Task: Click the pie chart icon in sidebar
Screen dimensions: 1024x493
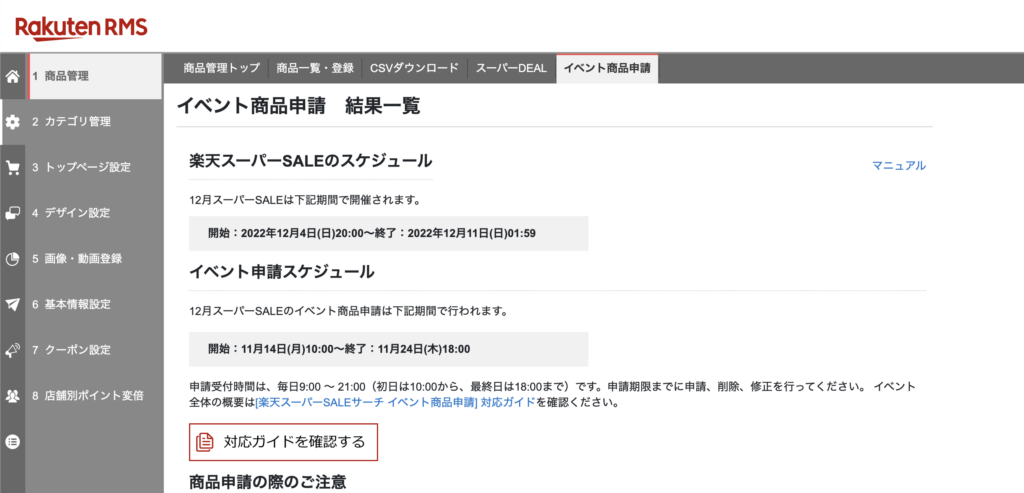Action: pos(13,259)
